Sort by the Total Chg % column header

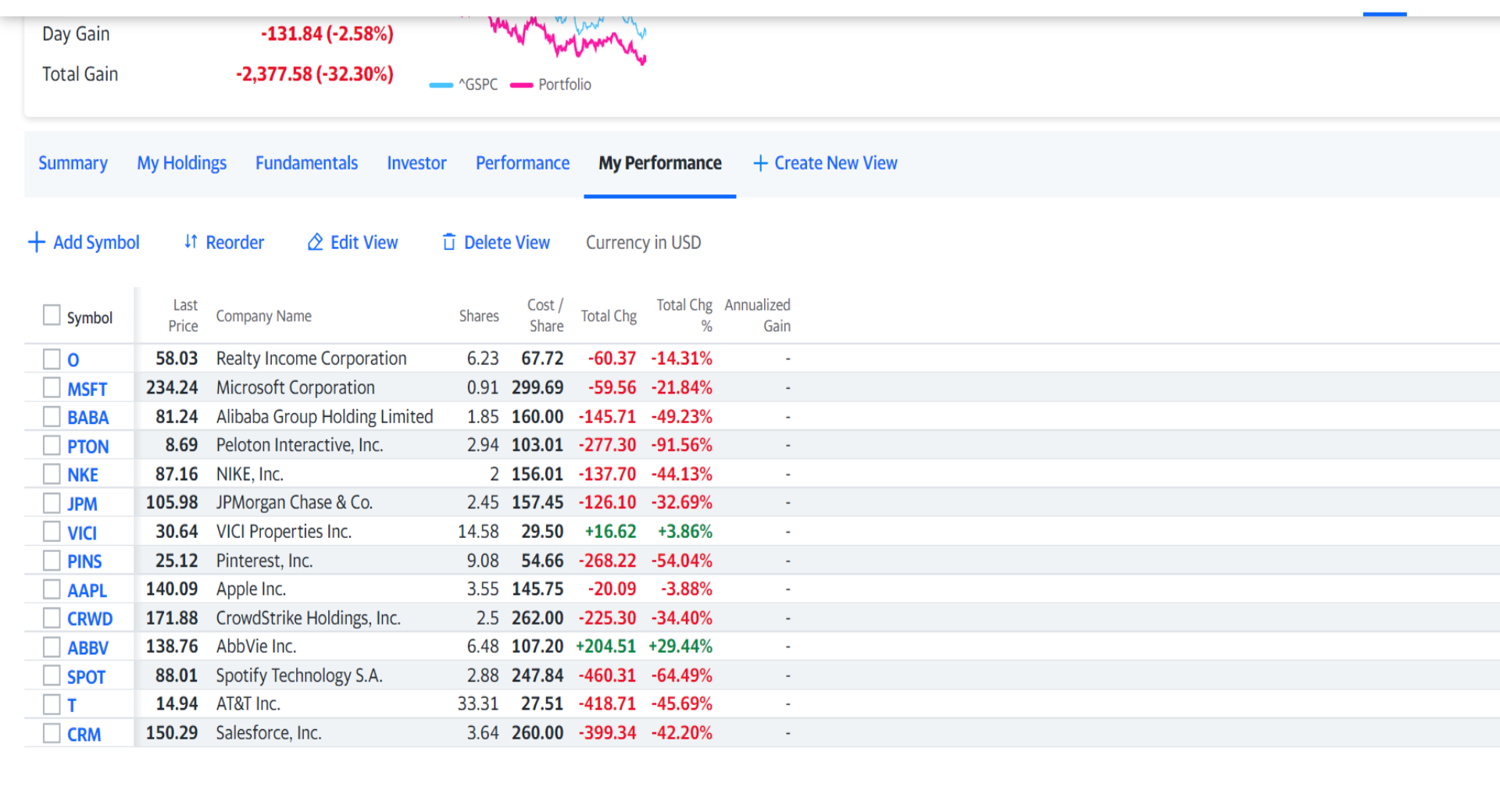[684, 315]
